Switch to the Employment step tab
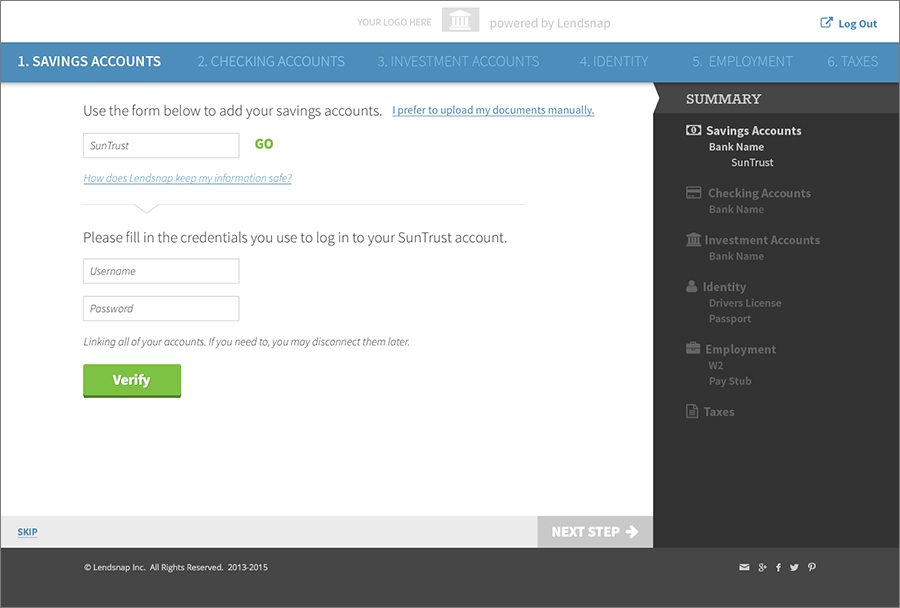900x608 pixels. 742,61
